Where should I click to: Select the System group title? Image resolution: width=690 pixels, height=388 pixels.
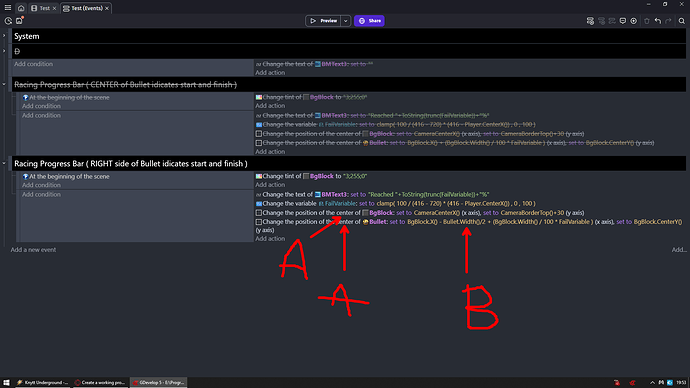(x=26, y=36)
